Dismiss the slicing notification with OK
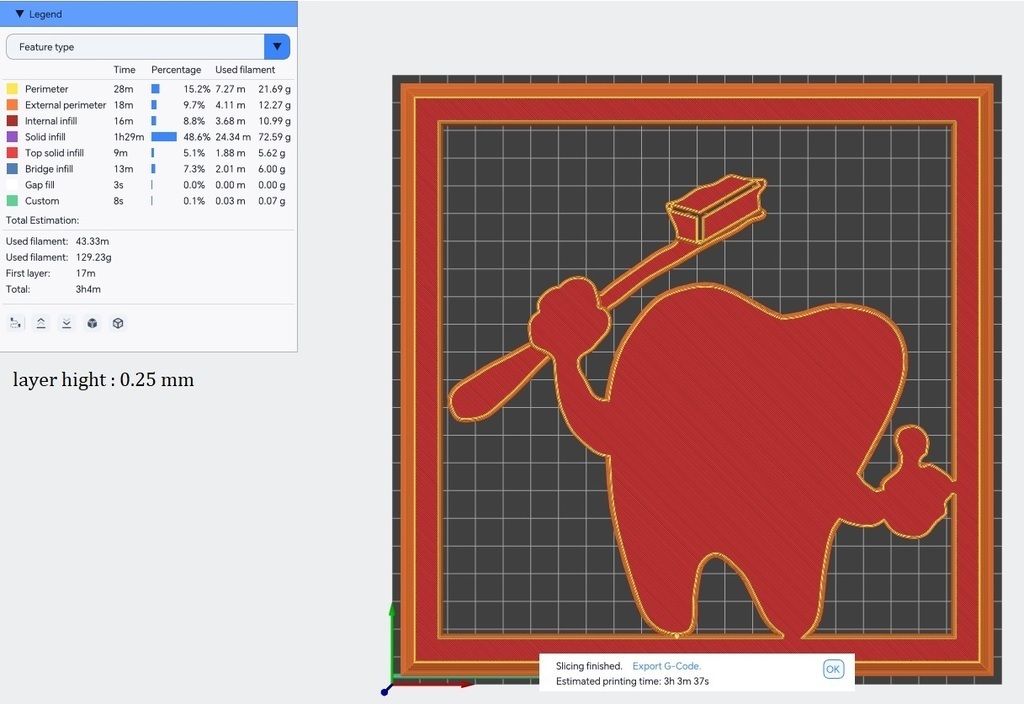1024x704 pixels. [x=833, y=669]
